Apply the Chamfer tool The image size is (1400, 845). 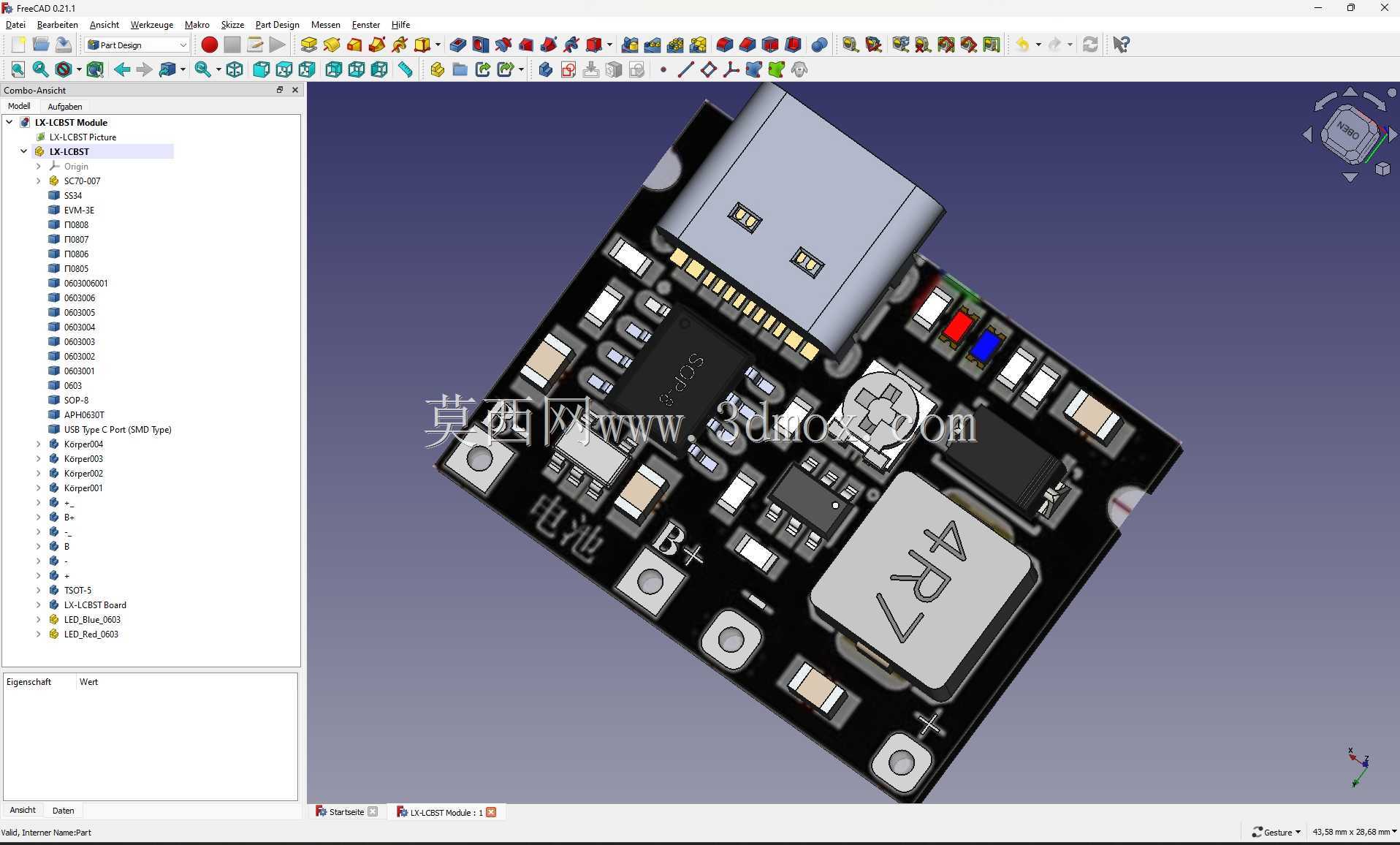[x=747, y=45]
